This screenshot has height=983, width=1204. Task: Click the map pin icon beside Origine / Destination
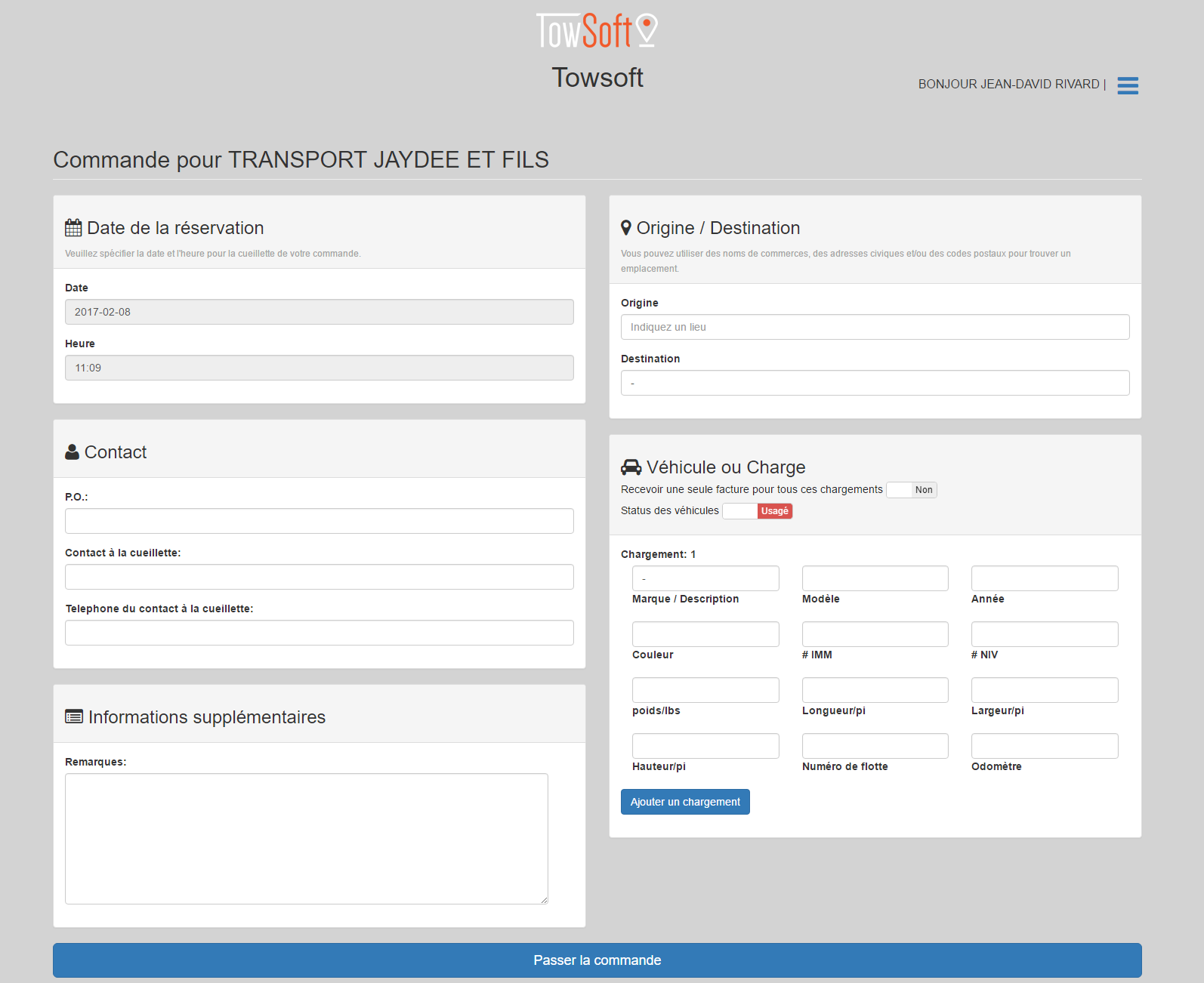click(625, 228)
